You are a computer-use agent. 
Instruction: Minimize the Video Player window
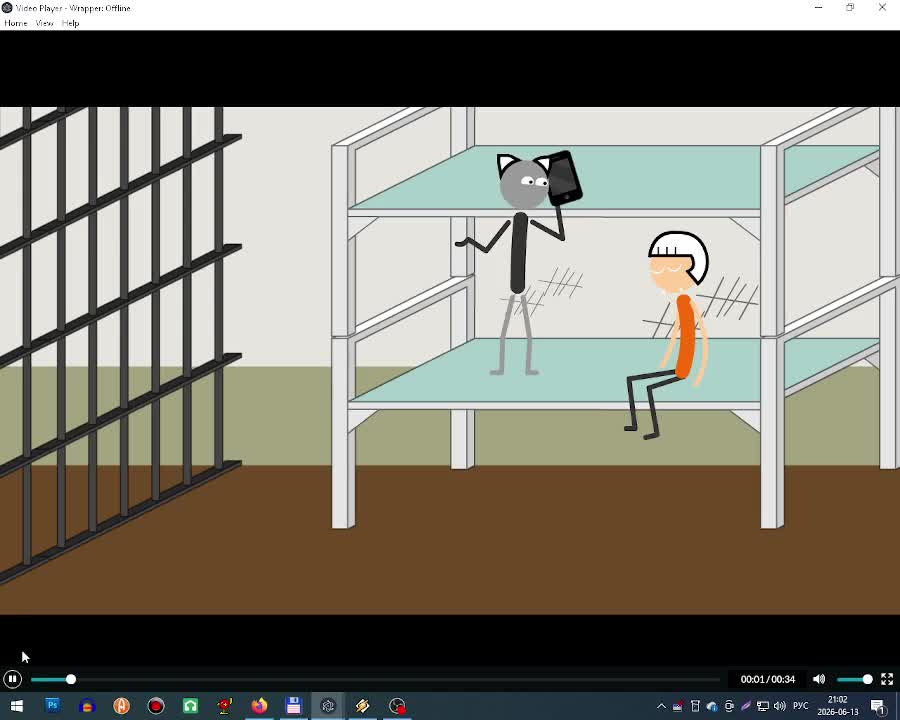[818, 7]
